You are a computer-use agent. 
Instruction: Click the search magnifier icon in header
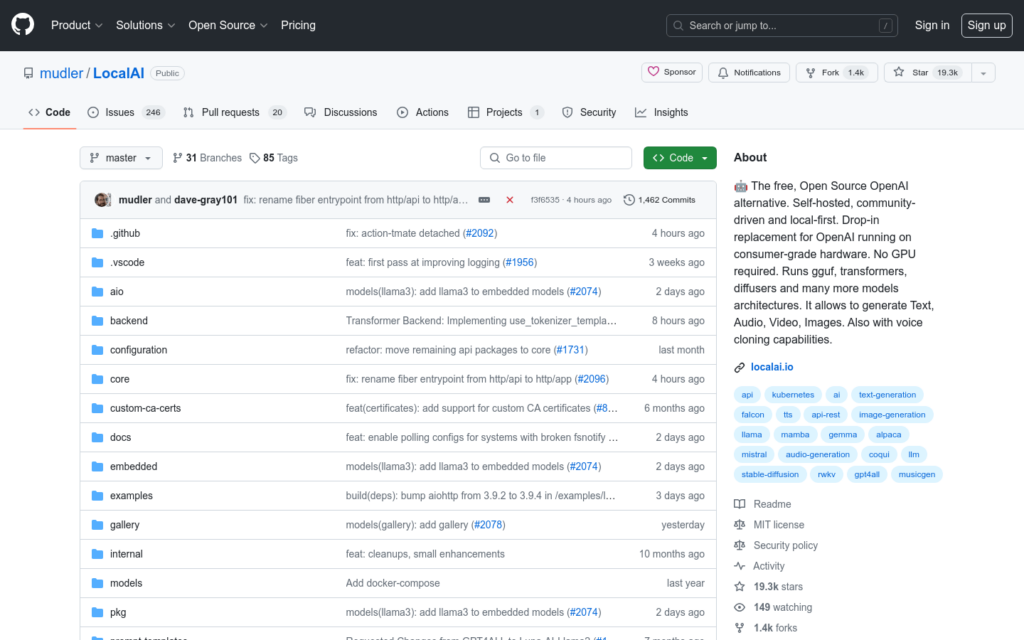678,25
